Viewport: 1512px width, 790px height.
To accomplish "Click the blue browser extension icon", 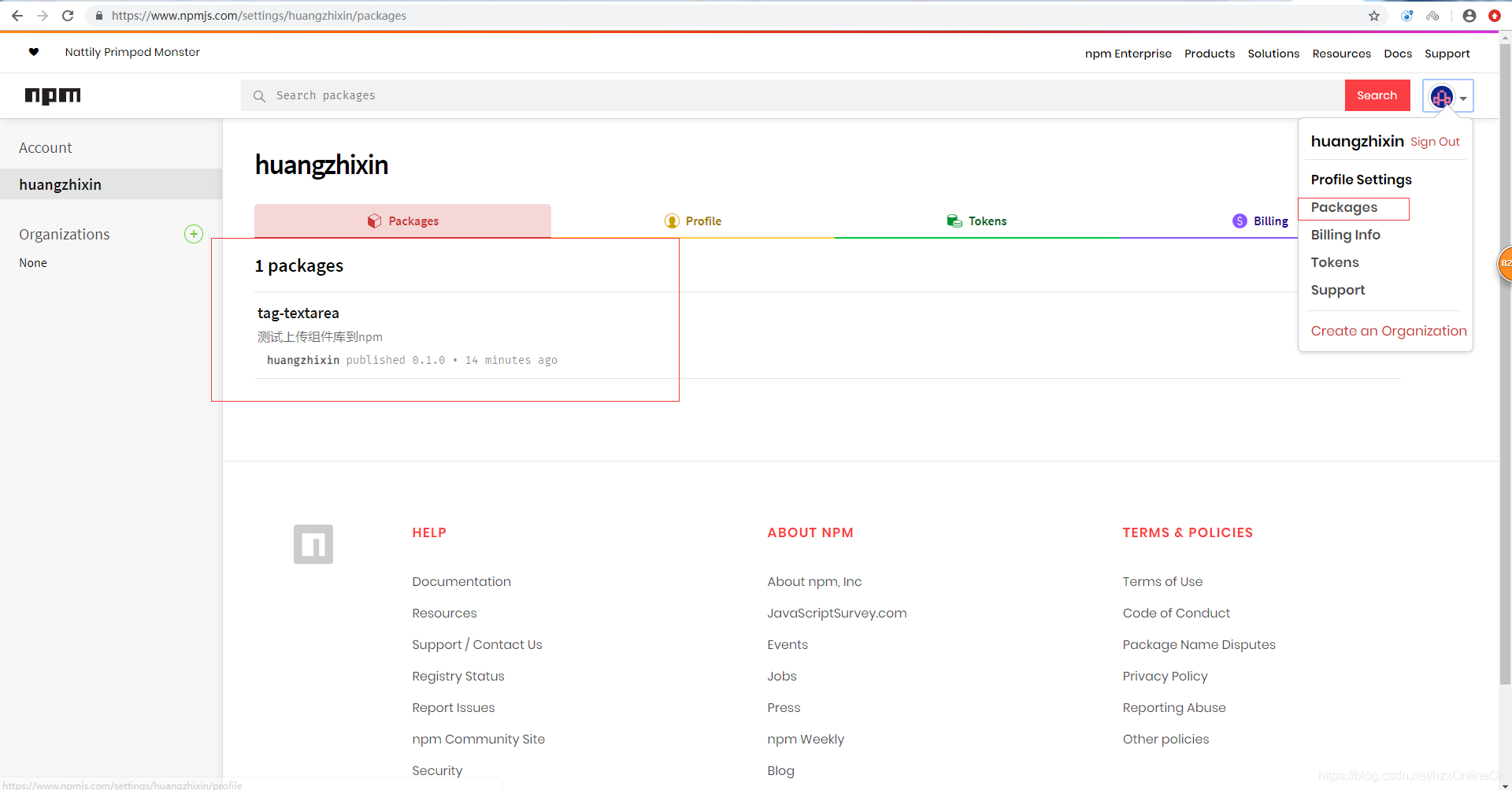I will (1407, 16).
